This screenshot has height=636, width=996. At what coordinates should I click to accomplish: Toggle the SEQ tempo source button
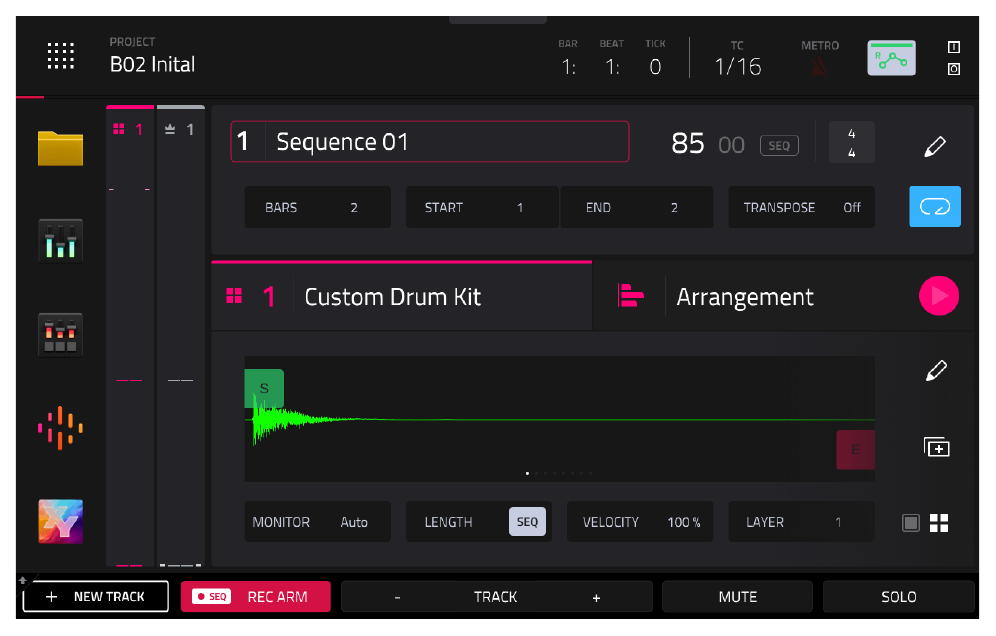[x=779, y=145]
